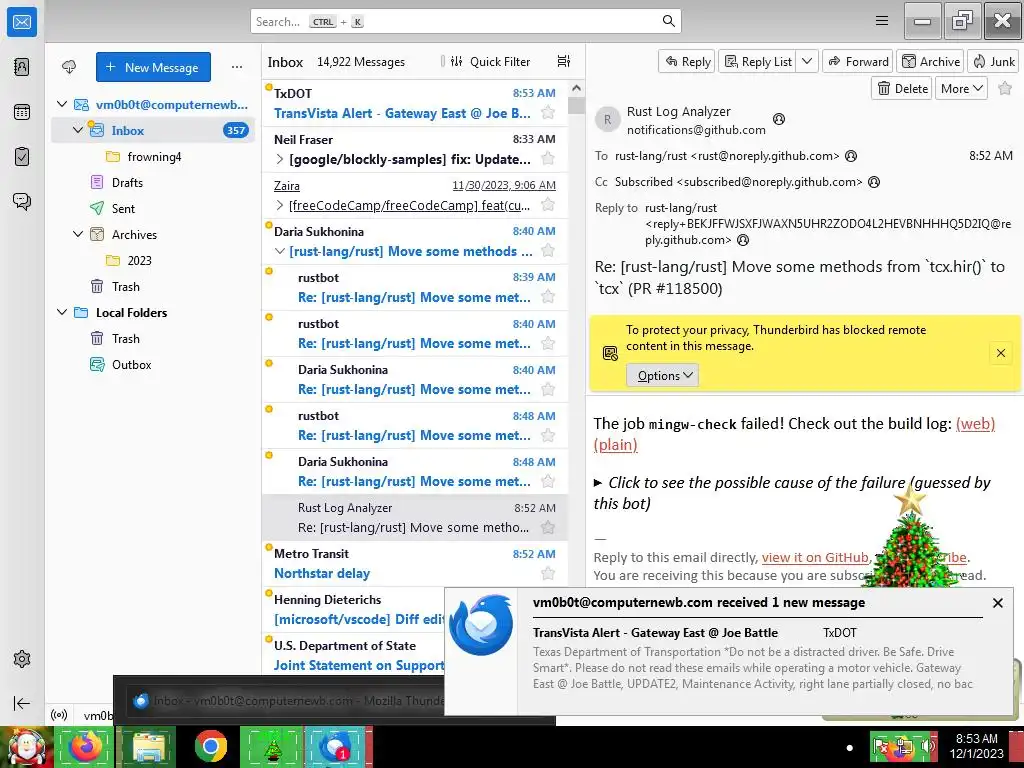Toggle star on rustbot 8:48 AM message

[548, 435]
